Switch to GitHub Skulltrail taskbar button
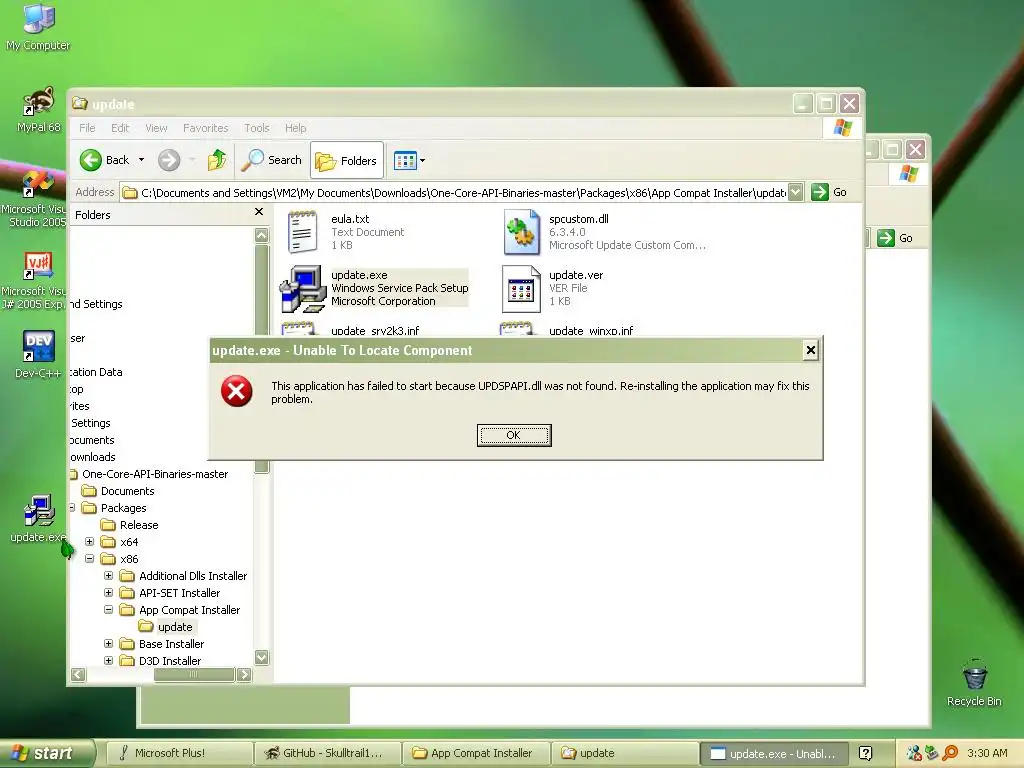Screen dimensions: 1024x768 click(x=327, y=754)
